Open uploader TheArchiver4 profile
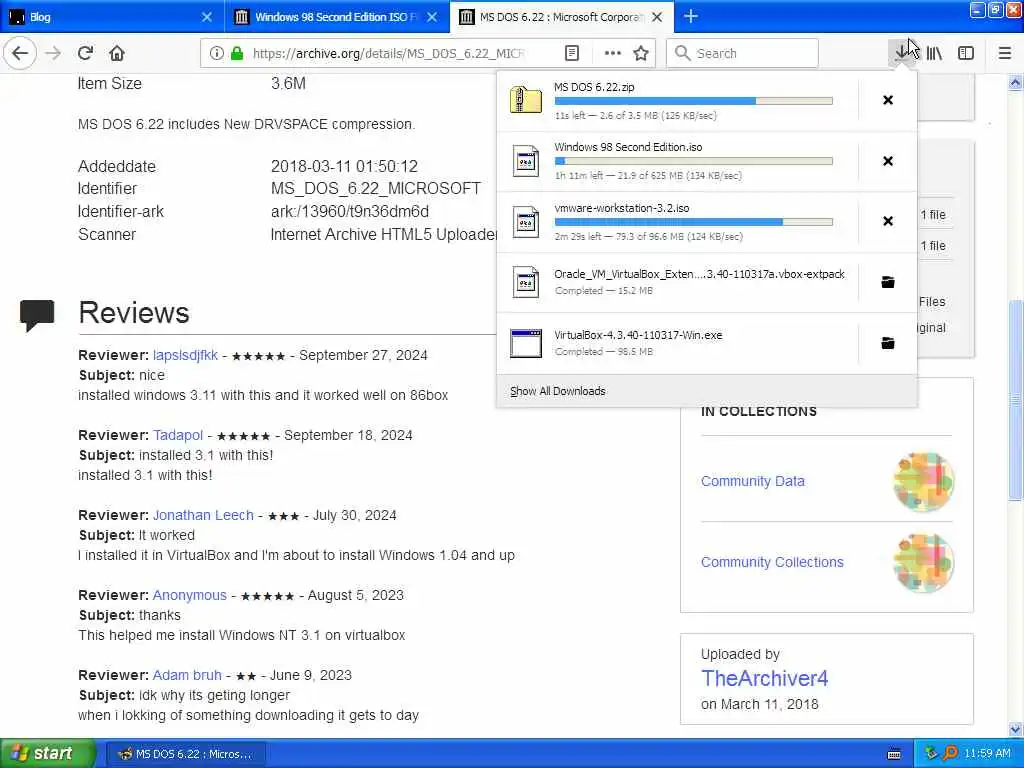 click(x=764, y=679)
